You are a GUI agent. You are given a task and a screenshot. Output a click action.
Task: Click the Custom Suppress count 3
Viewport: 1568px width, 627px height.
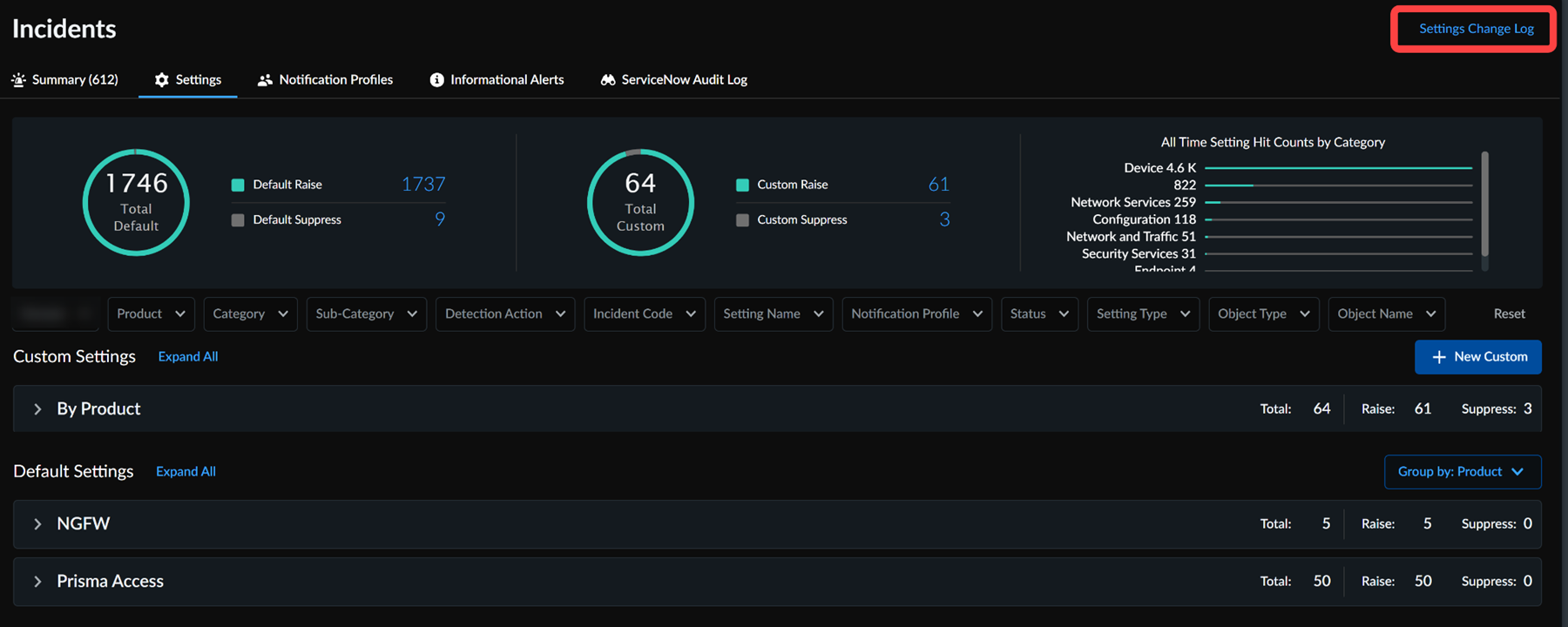coord(944,219)
